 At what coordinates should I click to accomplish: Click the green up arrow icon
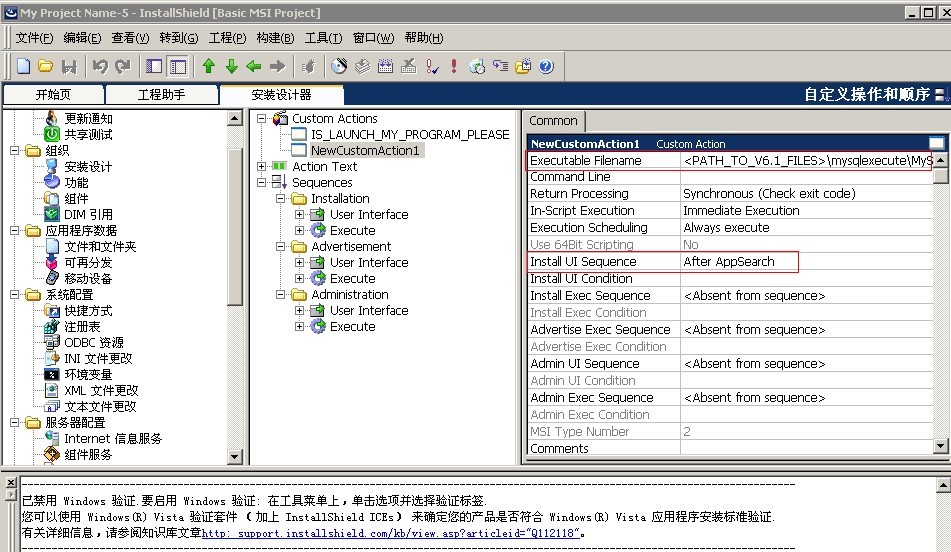pos(209,66)
